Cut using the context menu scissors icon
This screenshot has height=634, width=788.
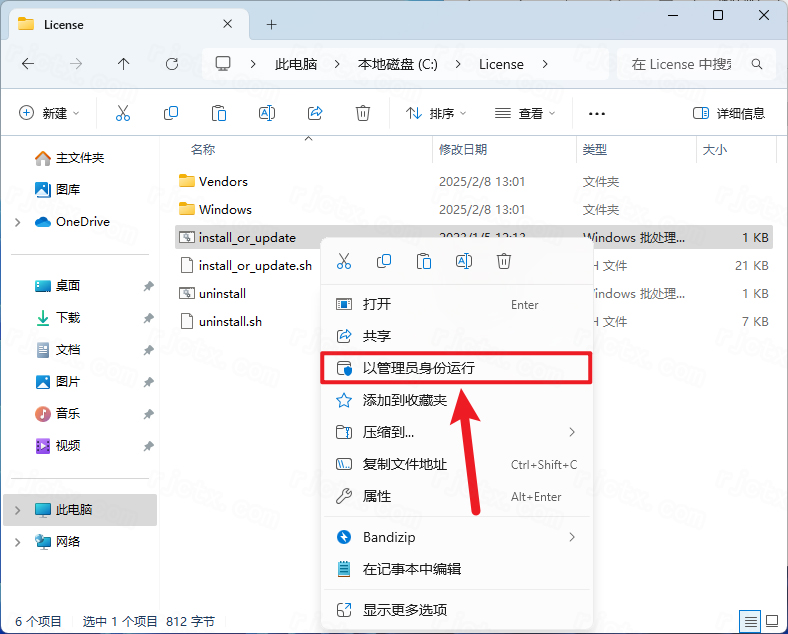[344, 261]
